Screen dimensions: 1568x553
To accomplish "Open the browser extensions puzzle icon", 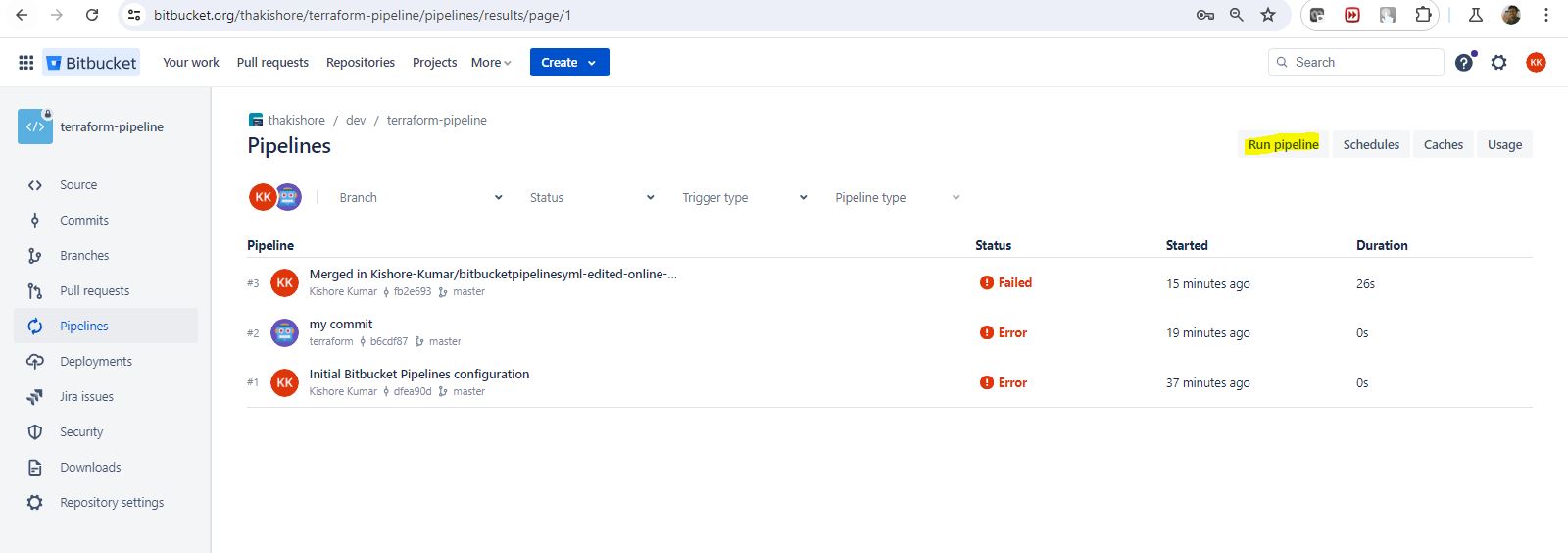I will point(1423,15).
